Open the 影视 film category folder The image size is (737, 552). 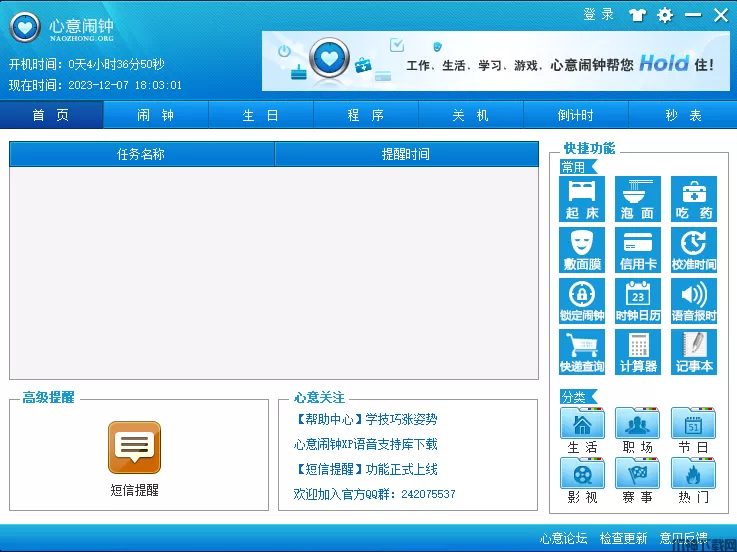[x=582, y=481]
